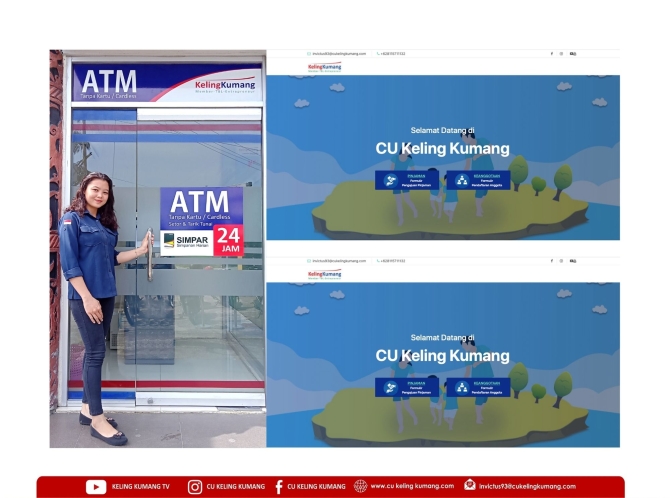Click Instagram icon in lower website header

561,261
